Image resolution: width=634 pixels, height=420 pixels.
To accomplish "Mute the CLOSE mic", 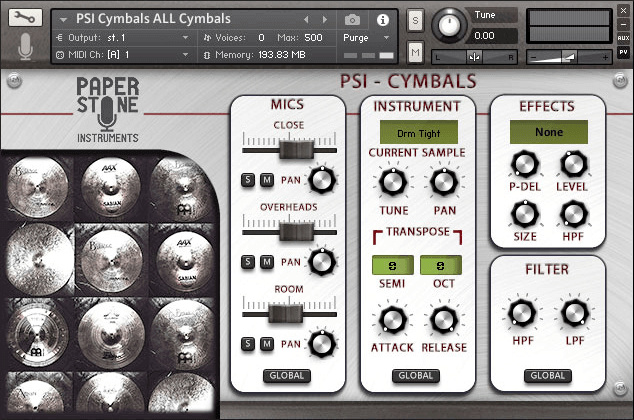I will point(266,180).
